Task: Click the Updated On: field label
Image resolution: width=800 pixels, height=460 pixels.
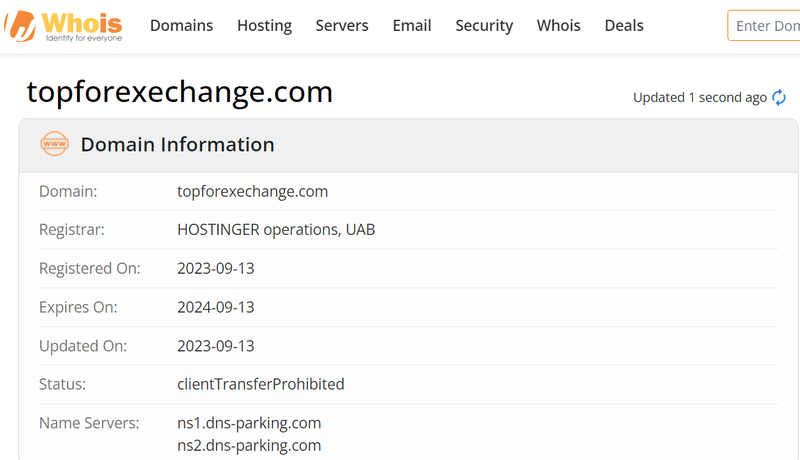Action: (83, 346)
